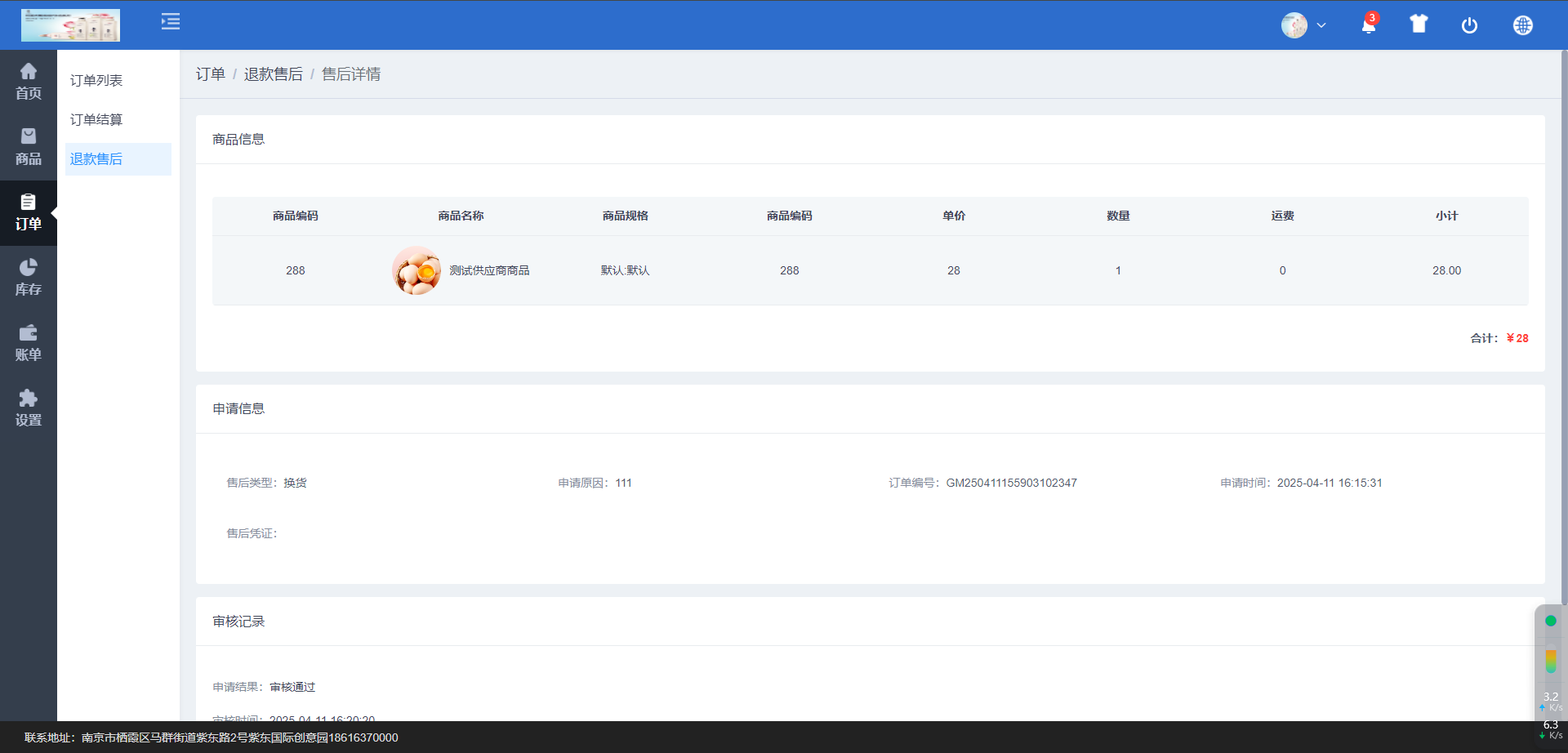Go to 首页 home in sidebar
Image resolution: width=1568 pixels, height=753 pixels.
click(x=29, y=82)
